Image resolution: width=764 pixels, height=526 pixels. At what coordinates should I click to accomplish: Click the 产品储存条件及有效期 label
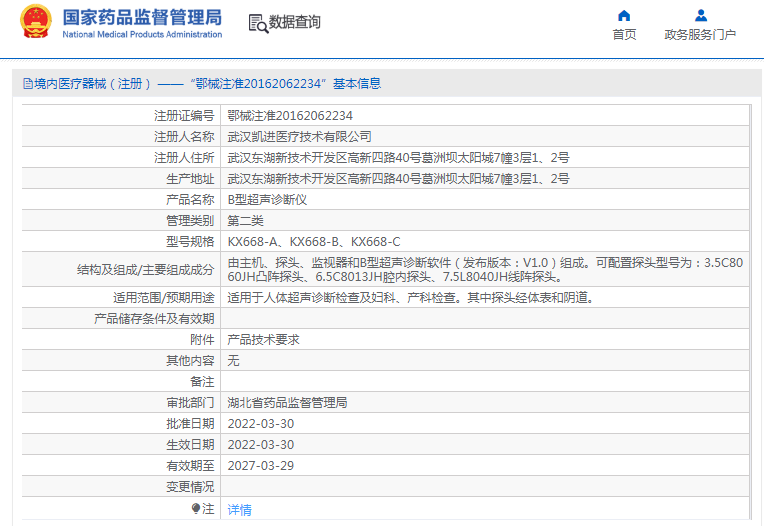click(154, 319)
